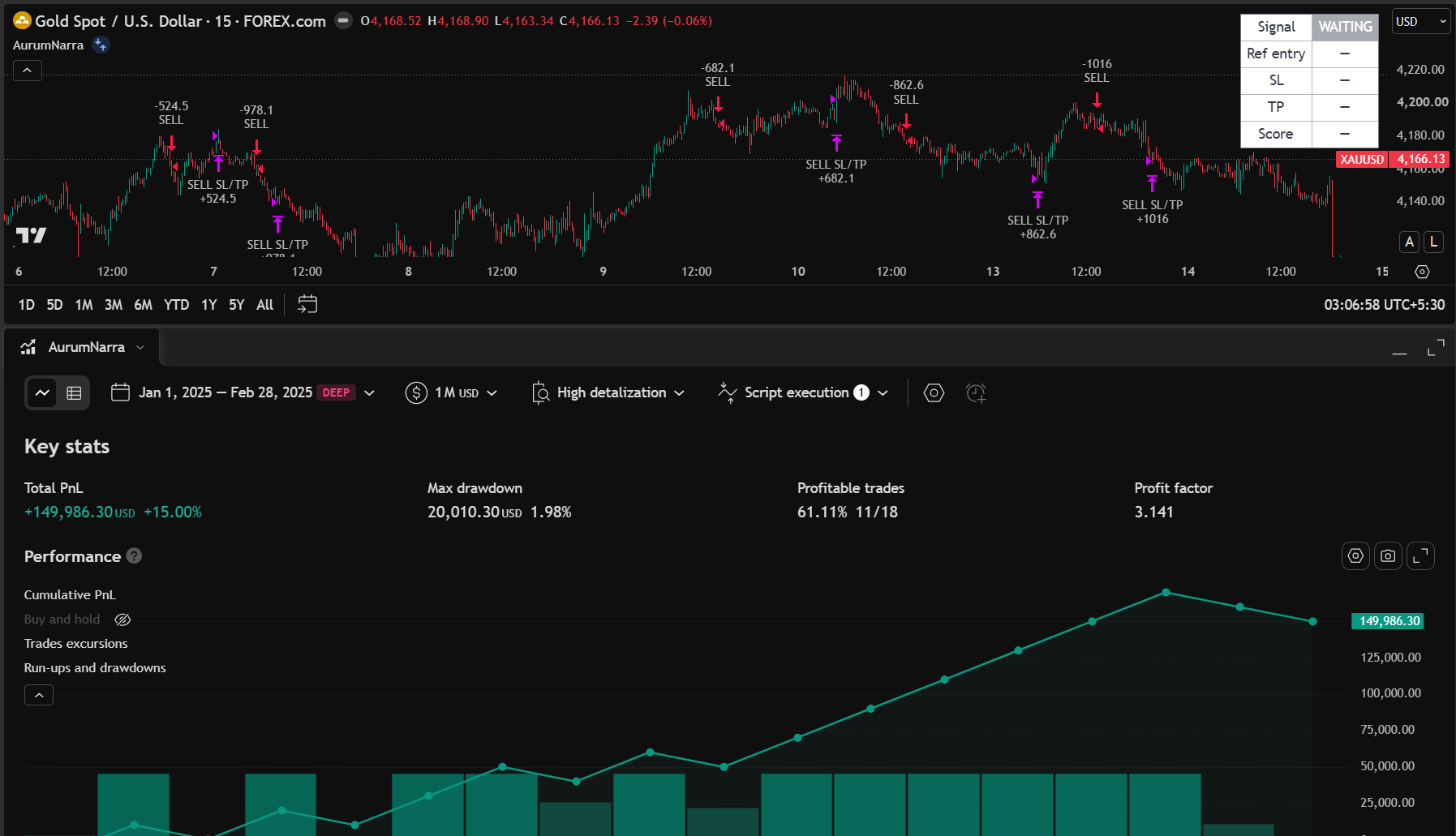Toggle log scale with the L button
This screenshot has height=836, width=1456.
coord(1433,242)
